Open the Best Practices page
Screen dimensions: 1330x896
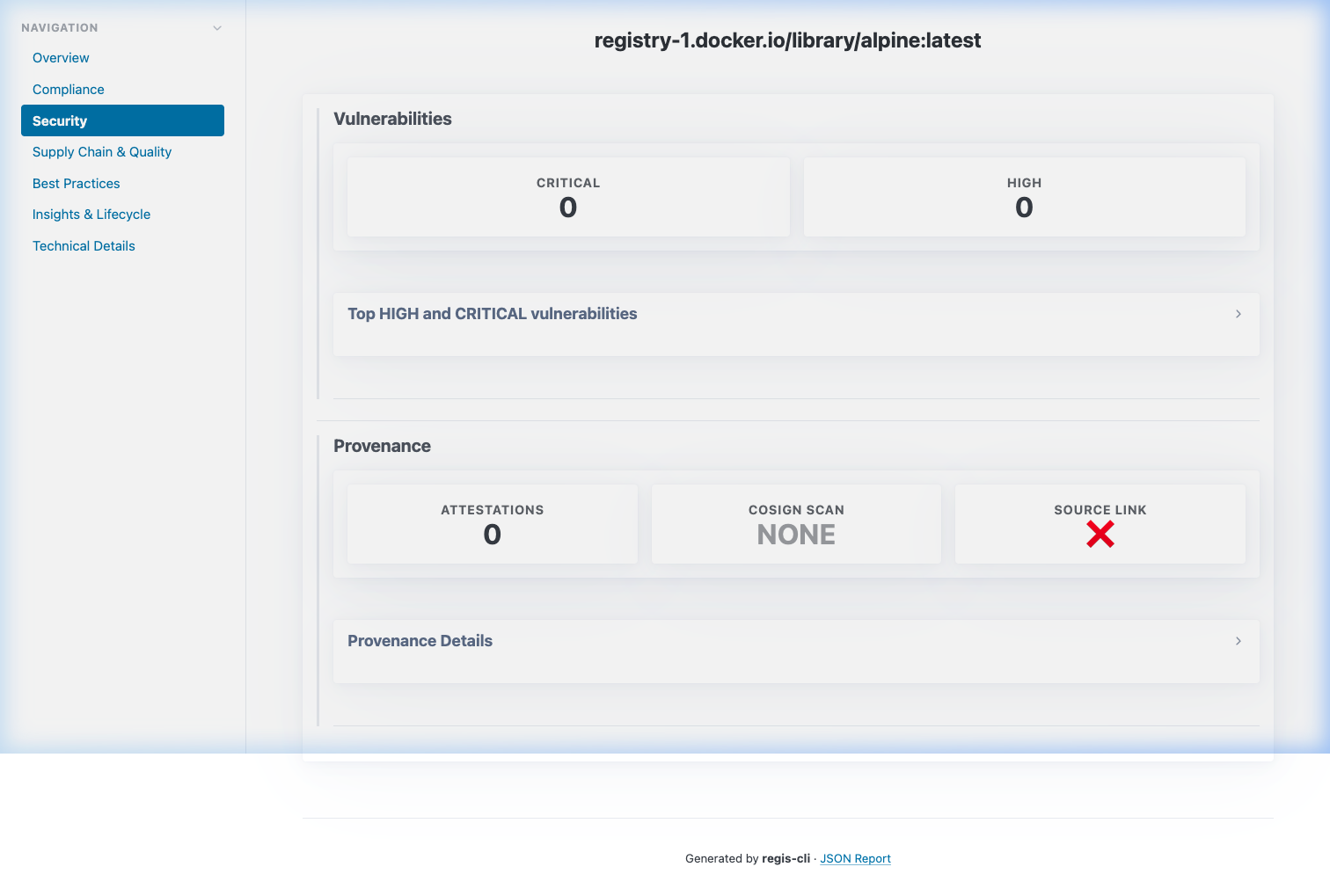point(76,183)
